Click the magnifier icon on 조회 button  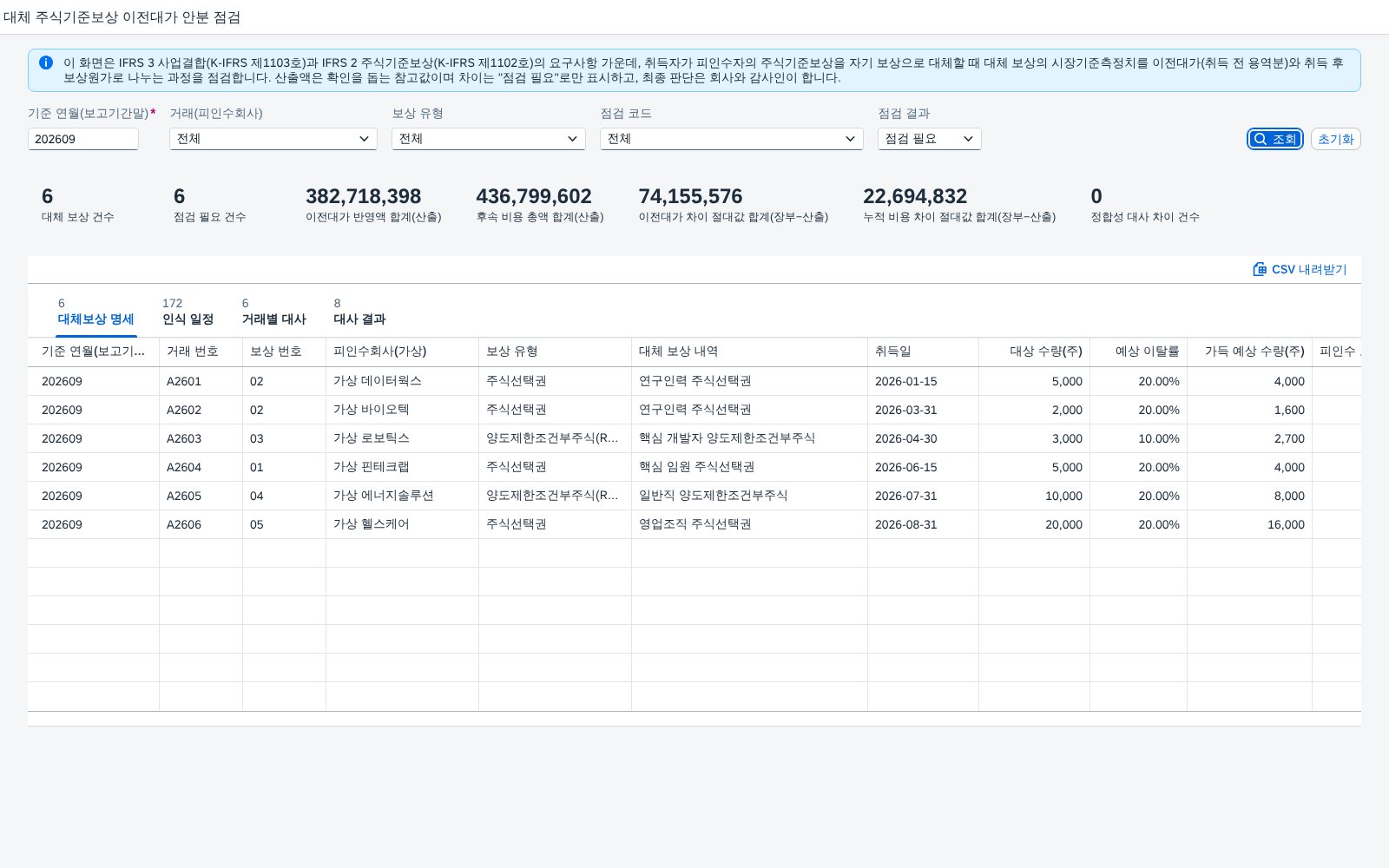[x=1261, y=139]
